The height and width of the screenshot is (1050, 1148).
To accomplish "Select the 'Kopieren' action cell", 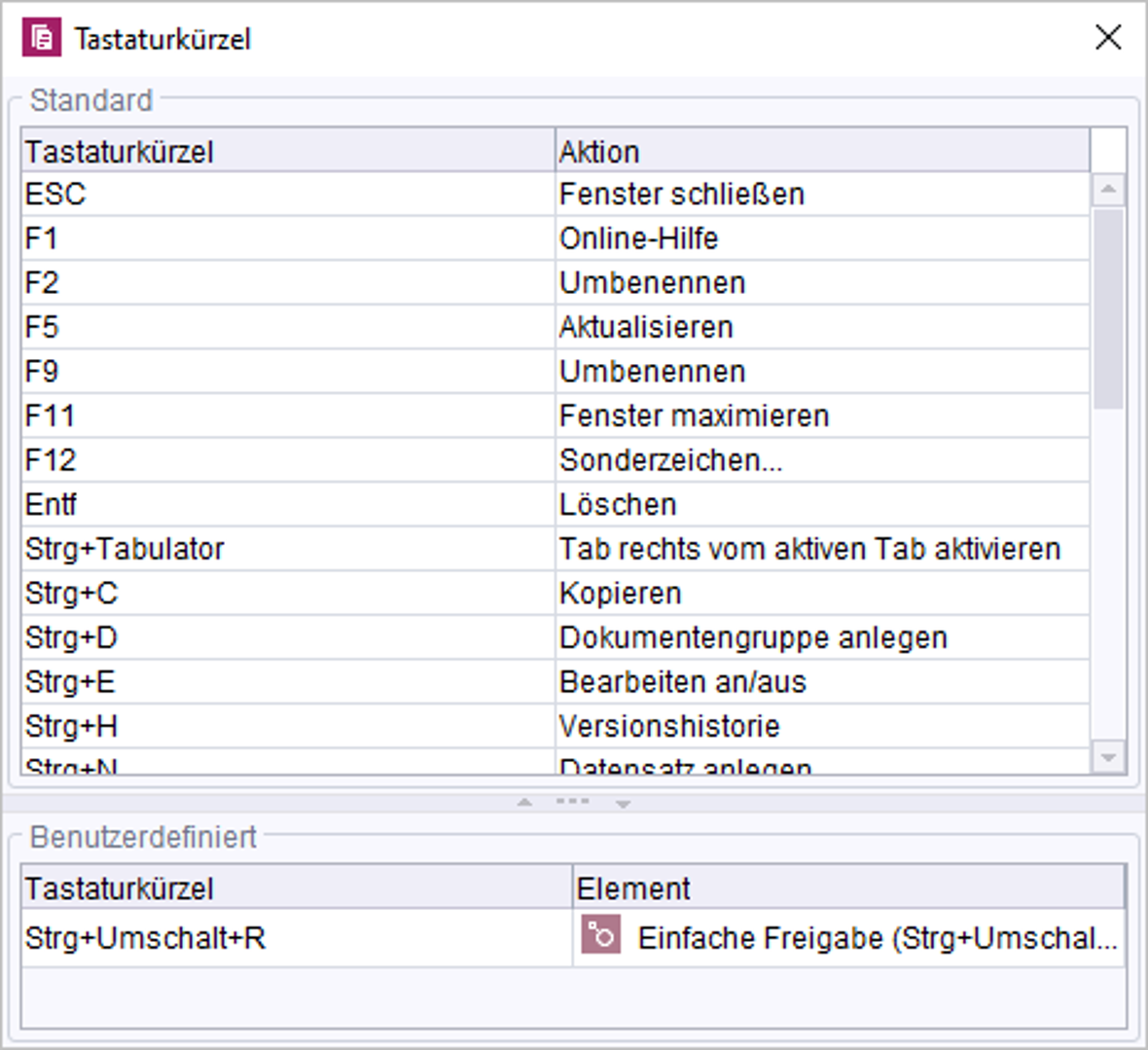I will [x=823, y=593].
